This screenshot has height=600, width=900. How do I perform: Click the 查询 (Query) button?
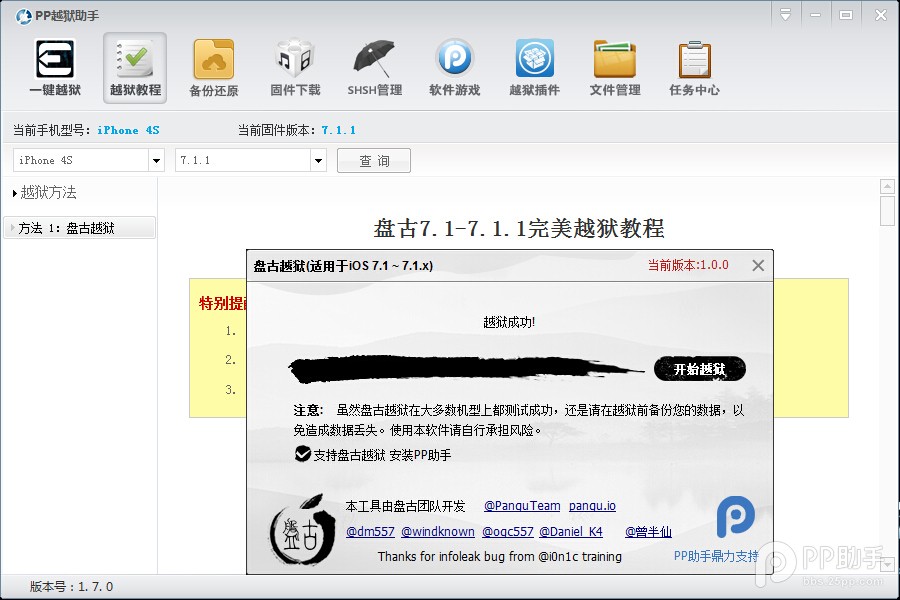(373, 160)
